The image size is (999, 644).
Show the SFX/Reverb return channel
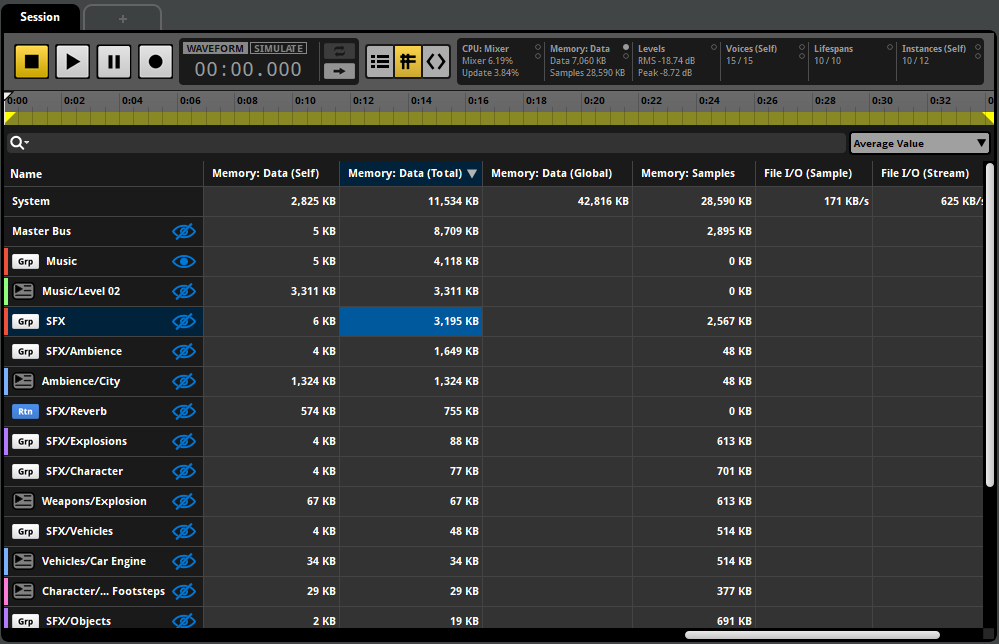[x=184, y=411]
